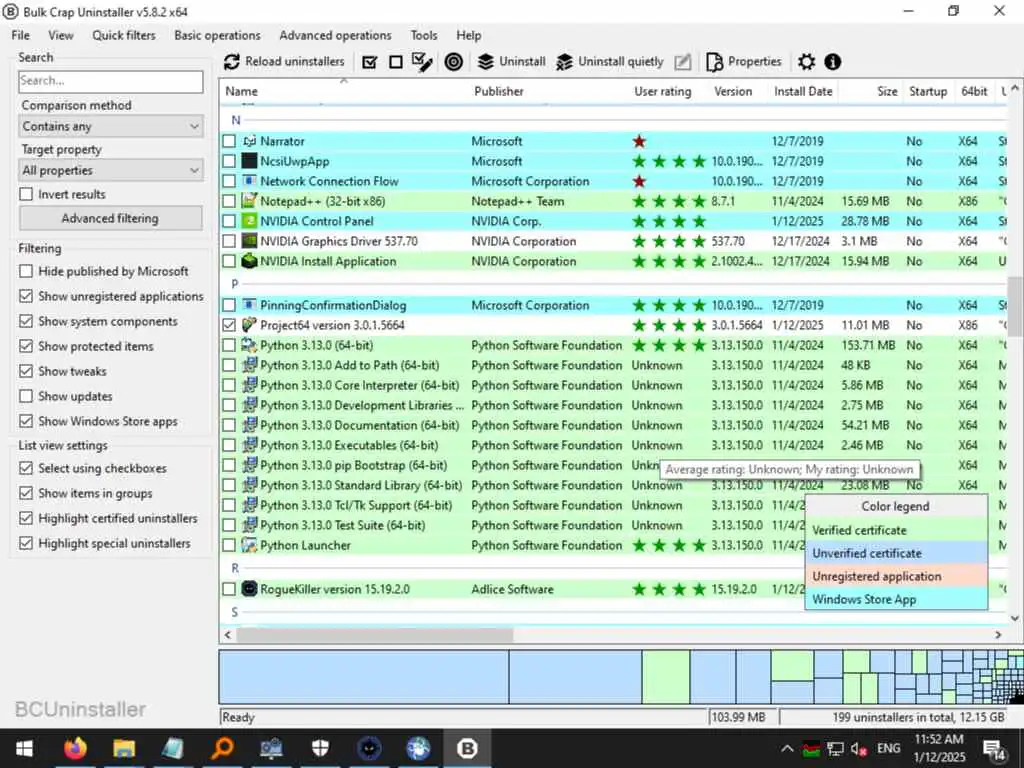
Task: Open the Tools menu
Action: pos(424,35)
